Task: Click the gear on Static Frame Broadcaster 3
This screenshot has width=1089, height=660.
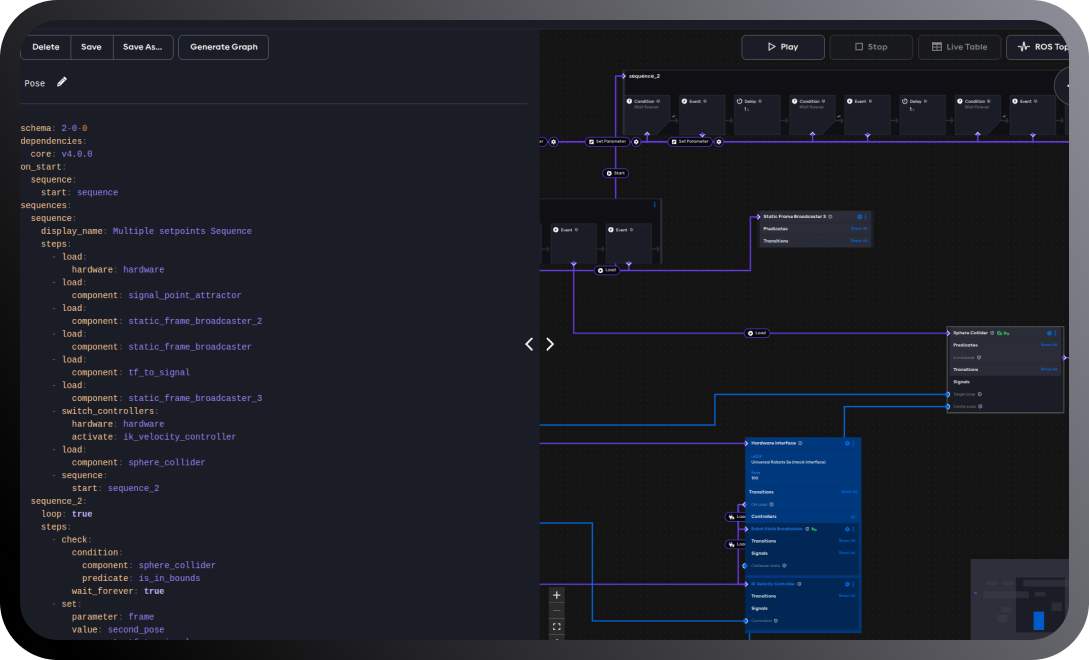Action: (859, 216)
